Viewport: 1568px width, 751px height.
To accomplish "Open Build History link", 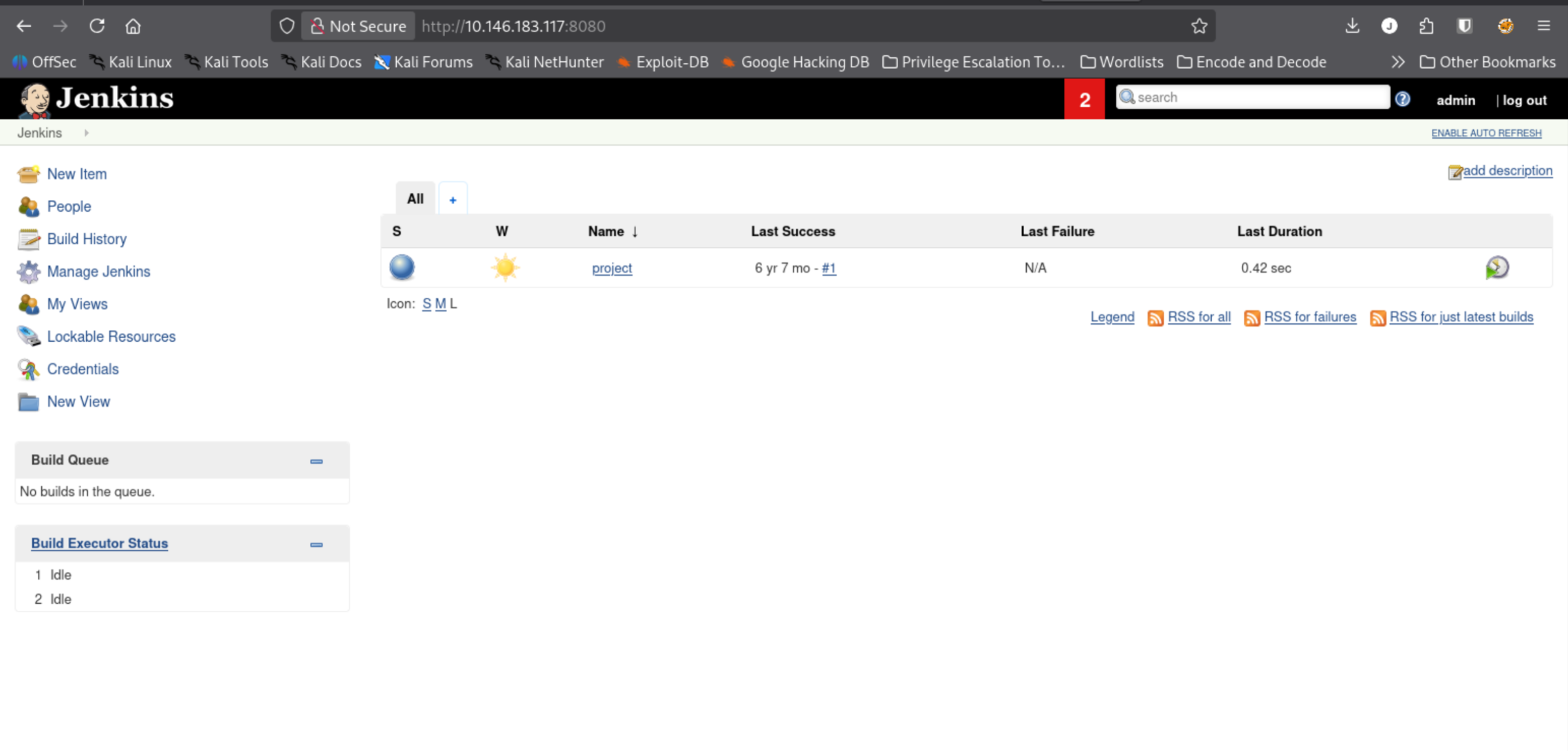I will pyautogui.click(x=87, y=239).
